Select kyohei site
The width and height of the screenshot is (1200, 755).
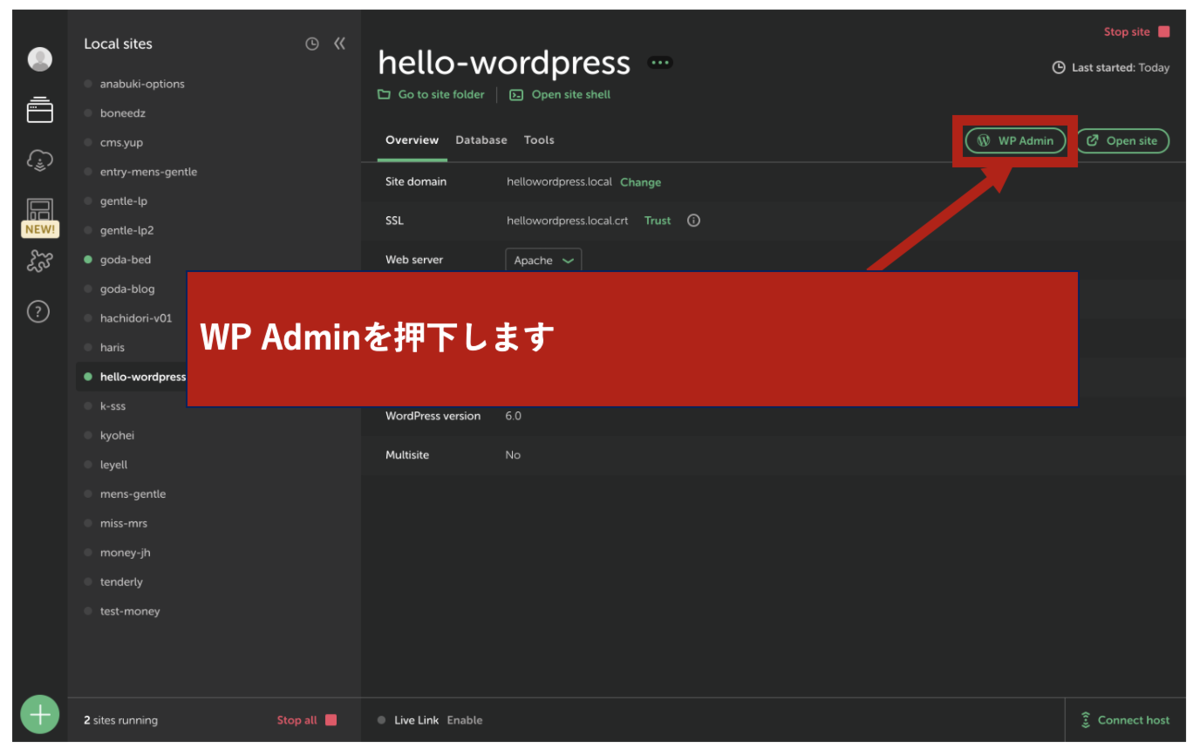[x=117, y=435]
